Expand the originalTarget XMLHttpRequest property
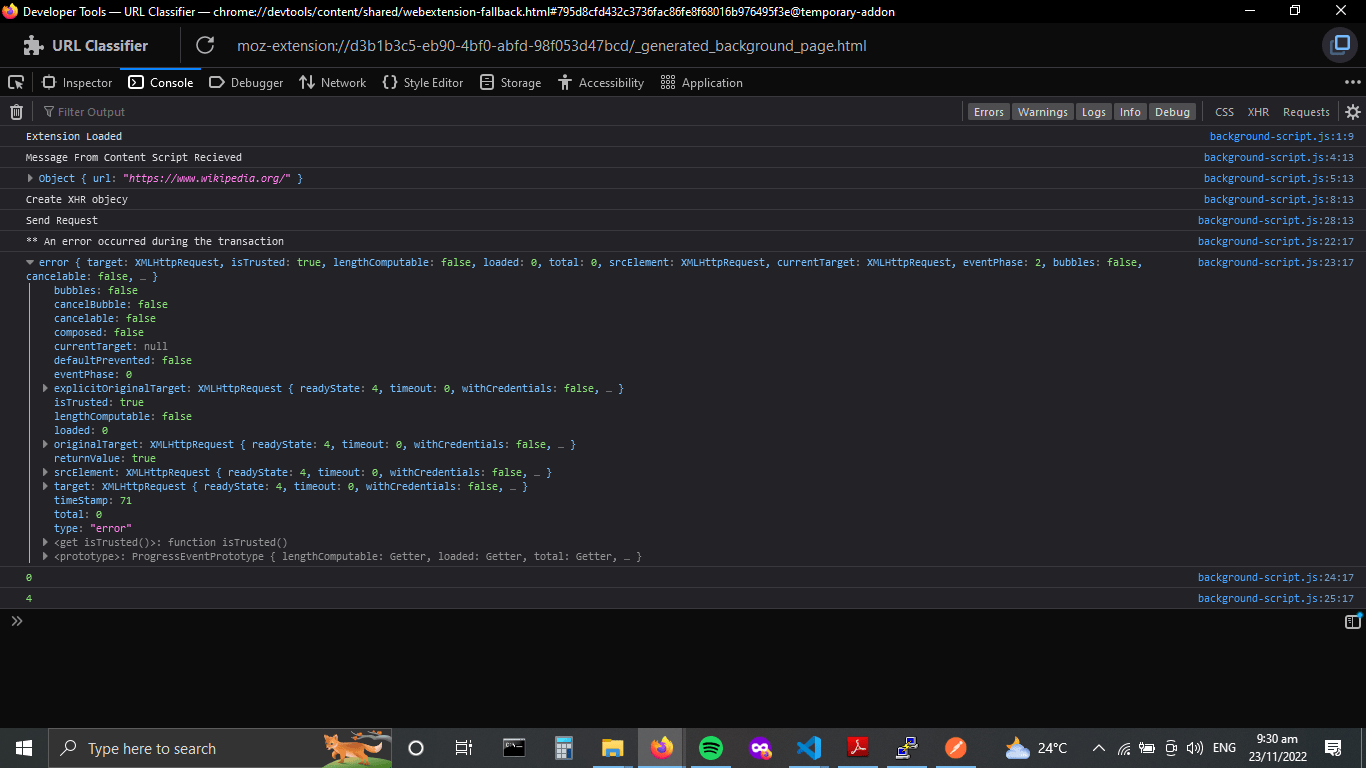Screen dimensions: 1366x768 click(x=45, y=444)
